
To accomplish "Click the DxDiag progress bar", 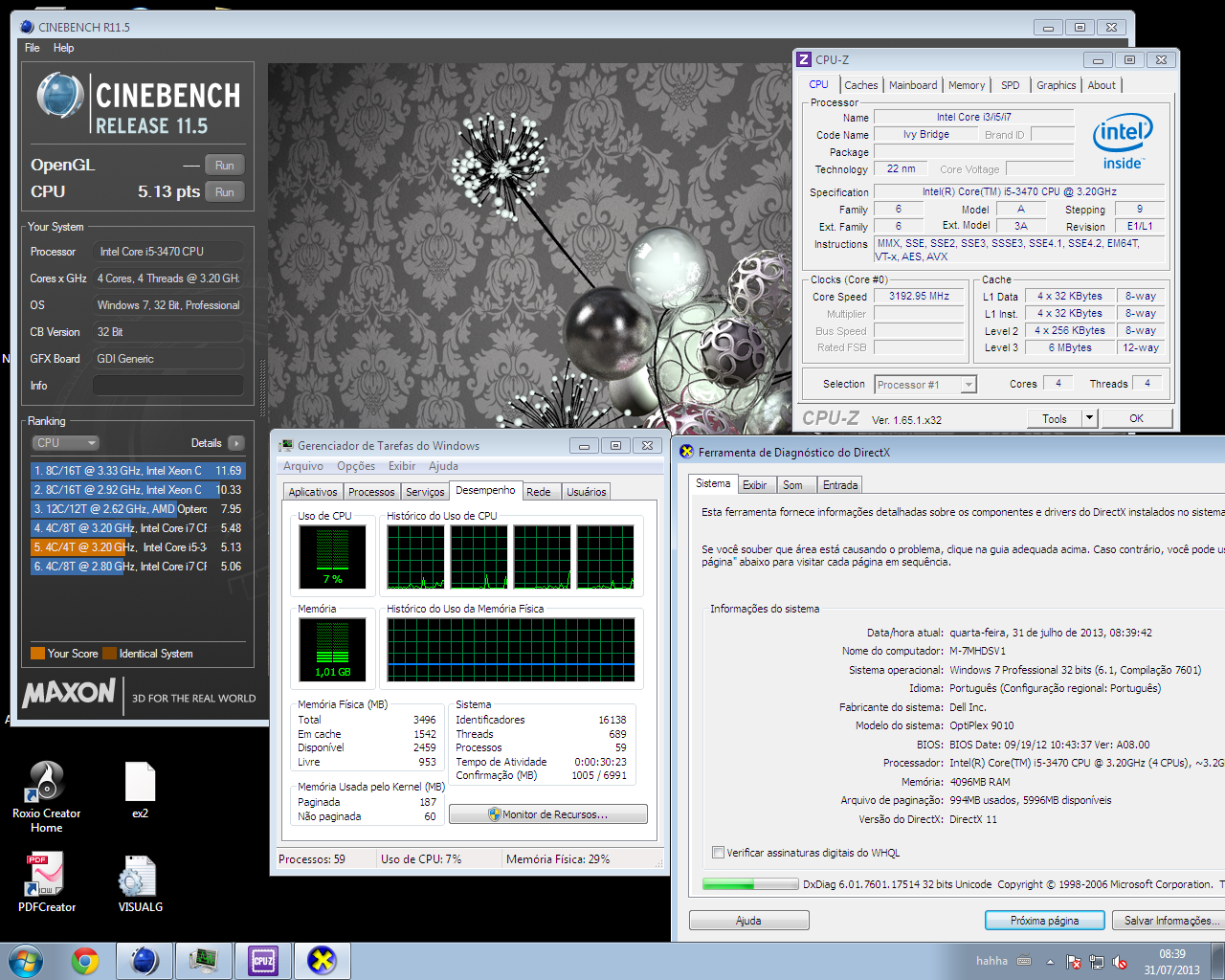I will pos(750,884).
